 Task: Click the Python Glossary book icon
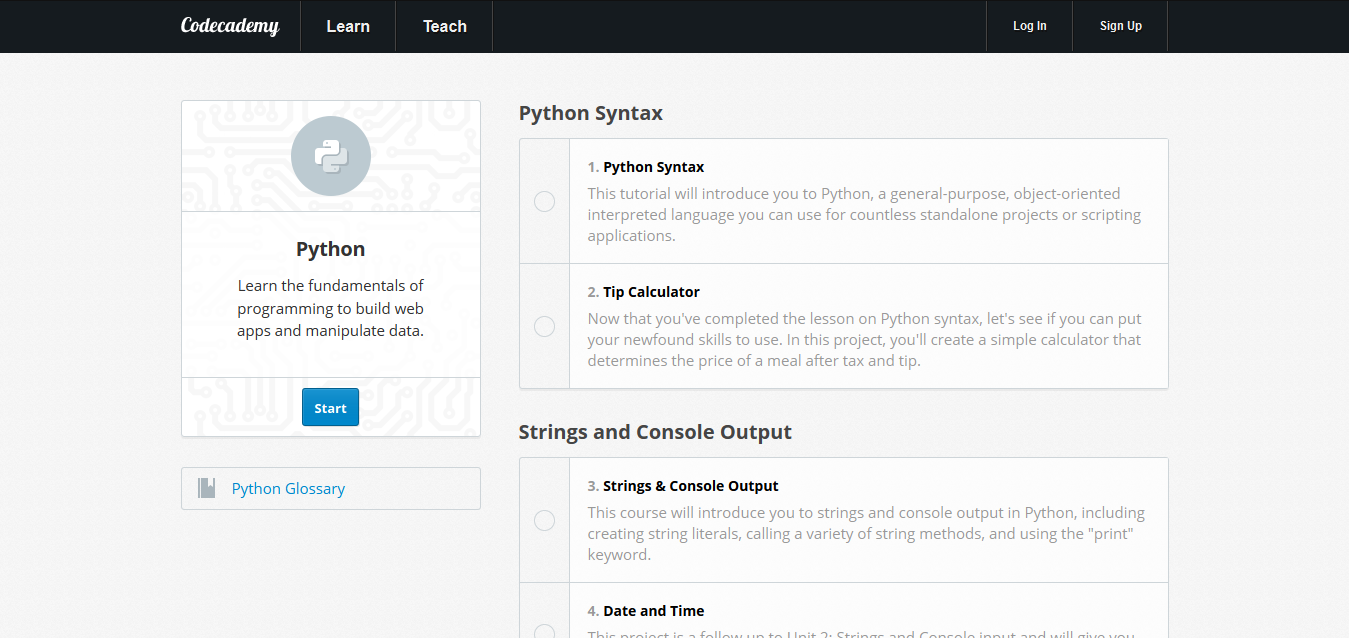pos(207,488)
